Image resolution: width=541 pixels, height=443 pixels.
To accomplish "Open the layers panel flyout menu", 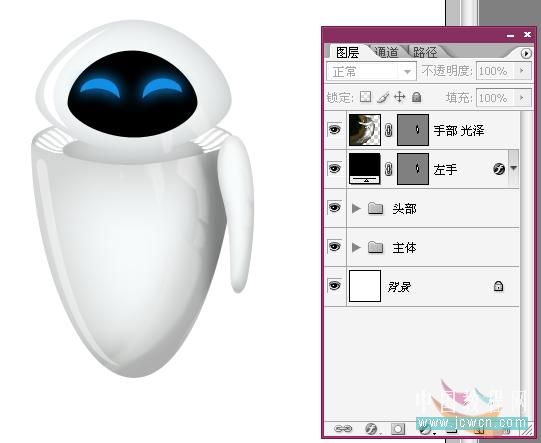I will pos(526,53).
